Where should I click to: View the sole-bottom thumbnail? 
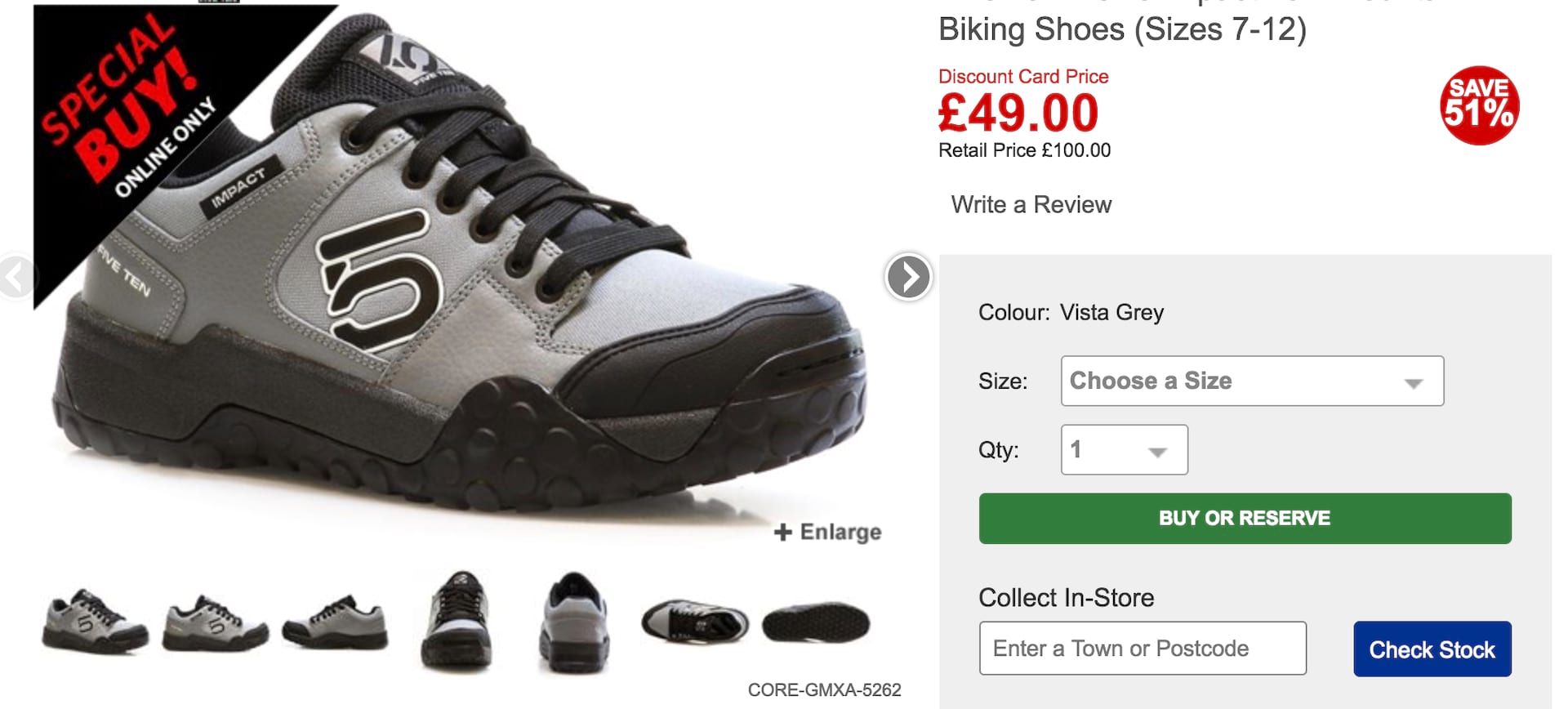pos(815,624)
